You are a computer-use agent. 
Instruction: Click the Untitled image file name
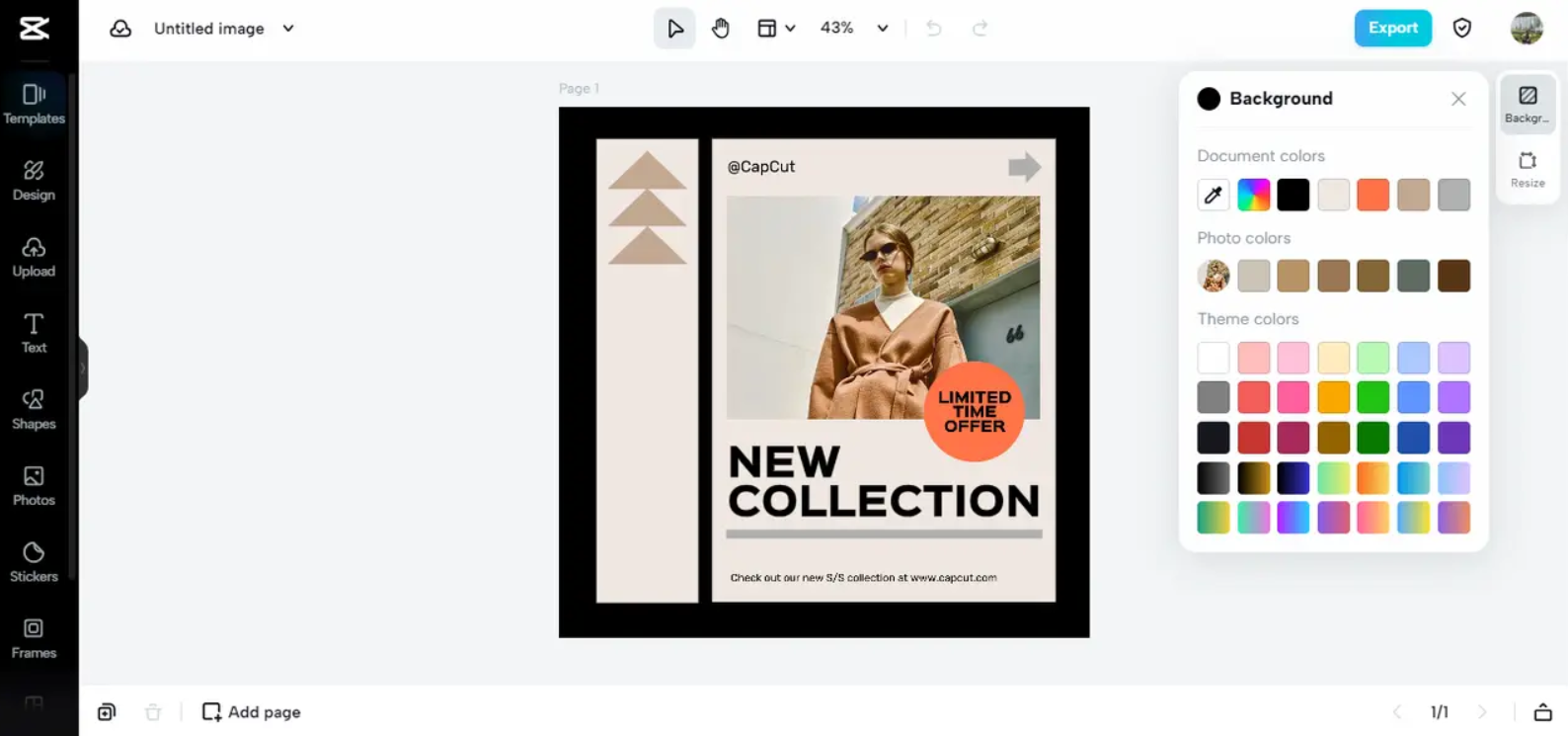[x=209, y=29]
